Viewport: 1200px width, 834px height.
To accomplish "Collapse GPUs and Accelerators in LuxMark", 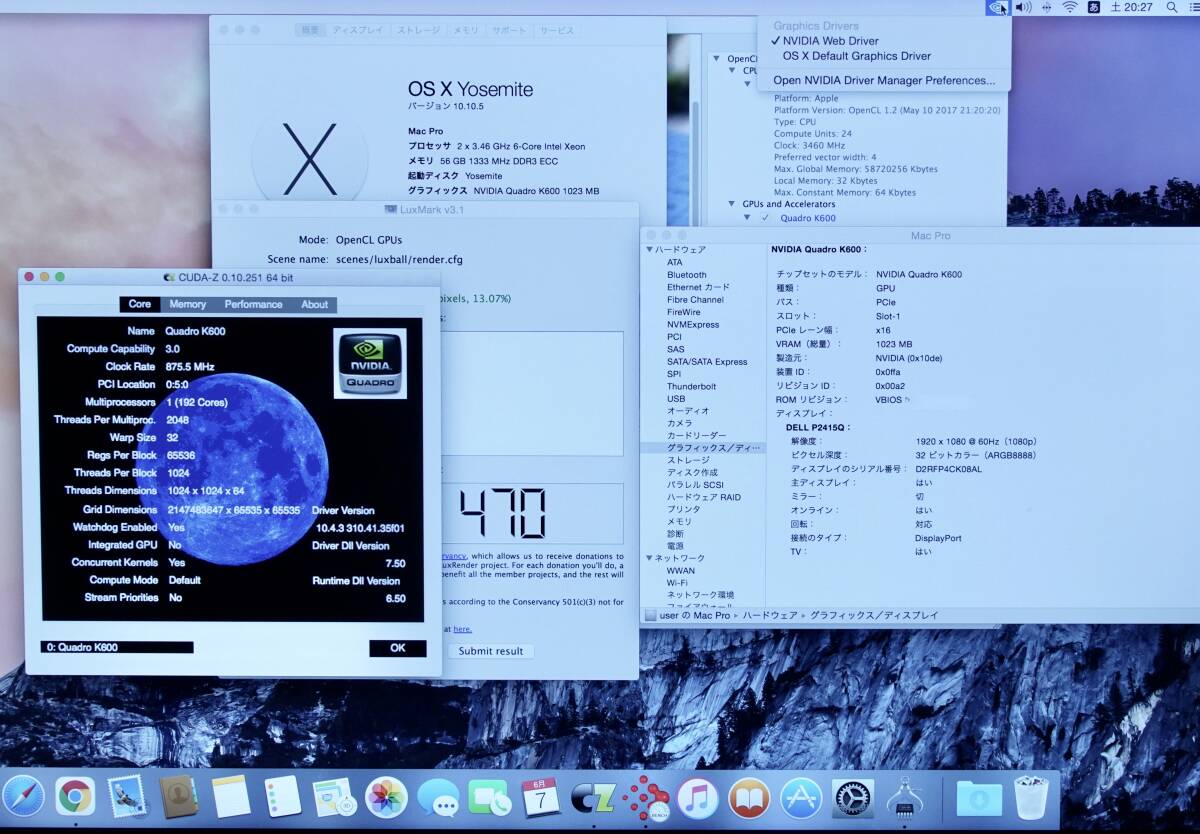I will [731, 204].
